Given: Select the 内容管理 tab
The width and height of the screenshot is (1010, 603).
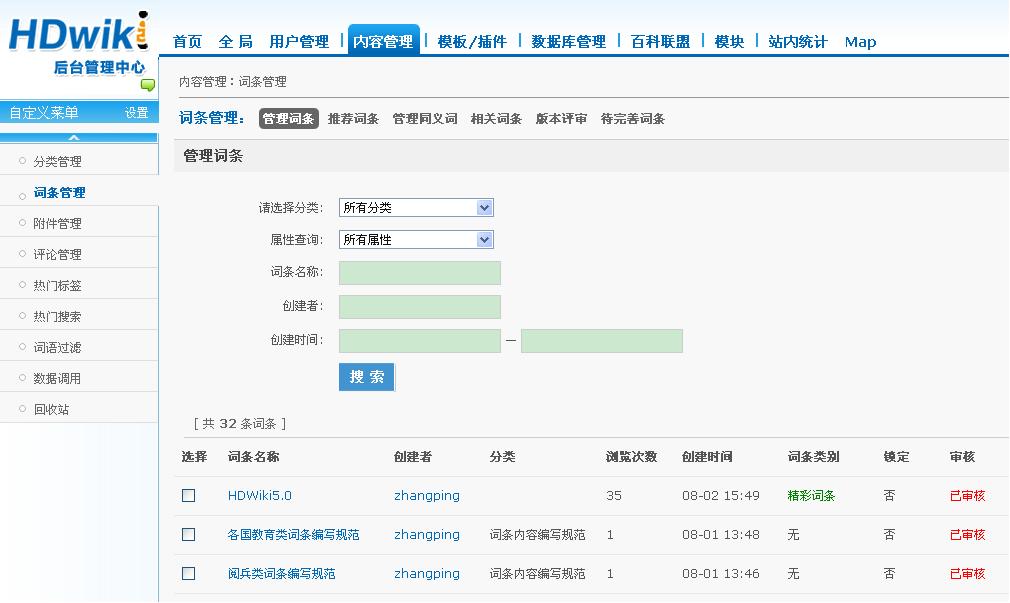Looking at the screenshot, I should tap(383, 41).
